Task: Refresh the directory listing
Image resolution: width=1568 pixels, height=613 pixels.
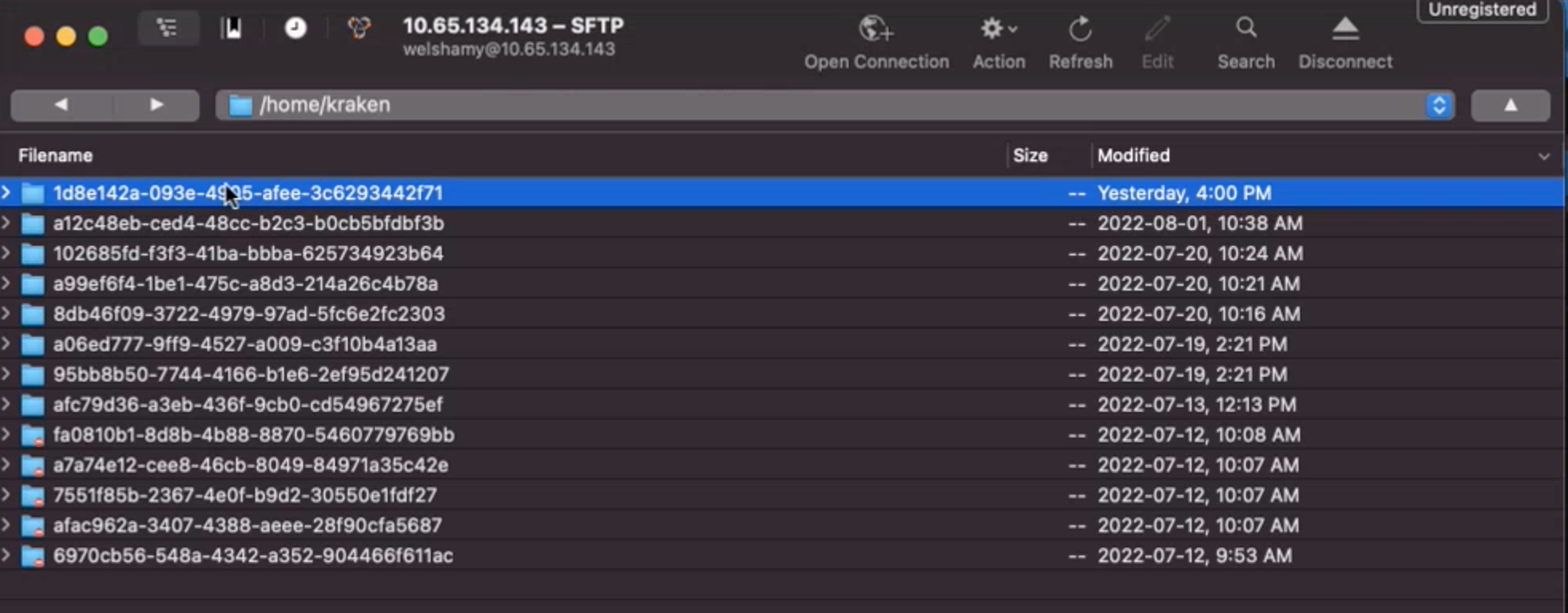Action: tap(1080, 30)
